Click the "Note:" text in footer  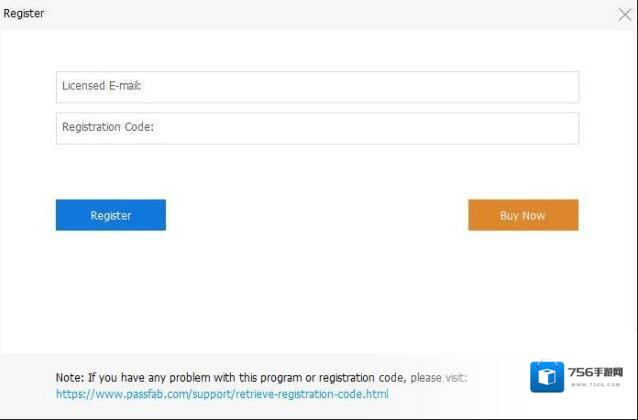coord(70,377)
